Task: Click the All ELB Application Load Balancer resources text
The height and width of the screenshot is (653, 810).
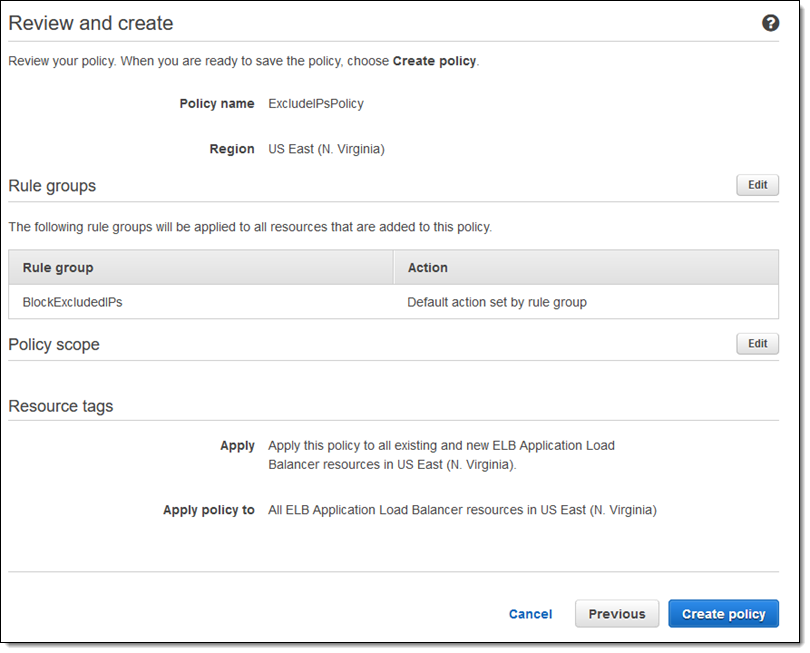Action: pyautogui.click(x=462, y=510)
